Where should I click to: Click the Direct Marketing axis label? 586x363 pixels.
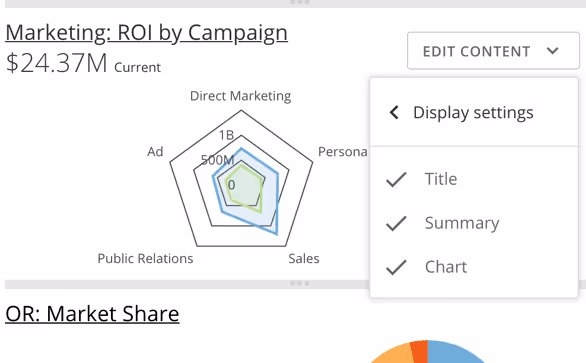pyautogui.click(x=240, y=96)
